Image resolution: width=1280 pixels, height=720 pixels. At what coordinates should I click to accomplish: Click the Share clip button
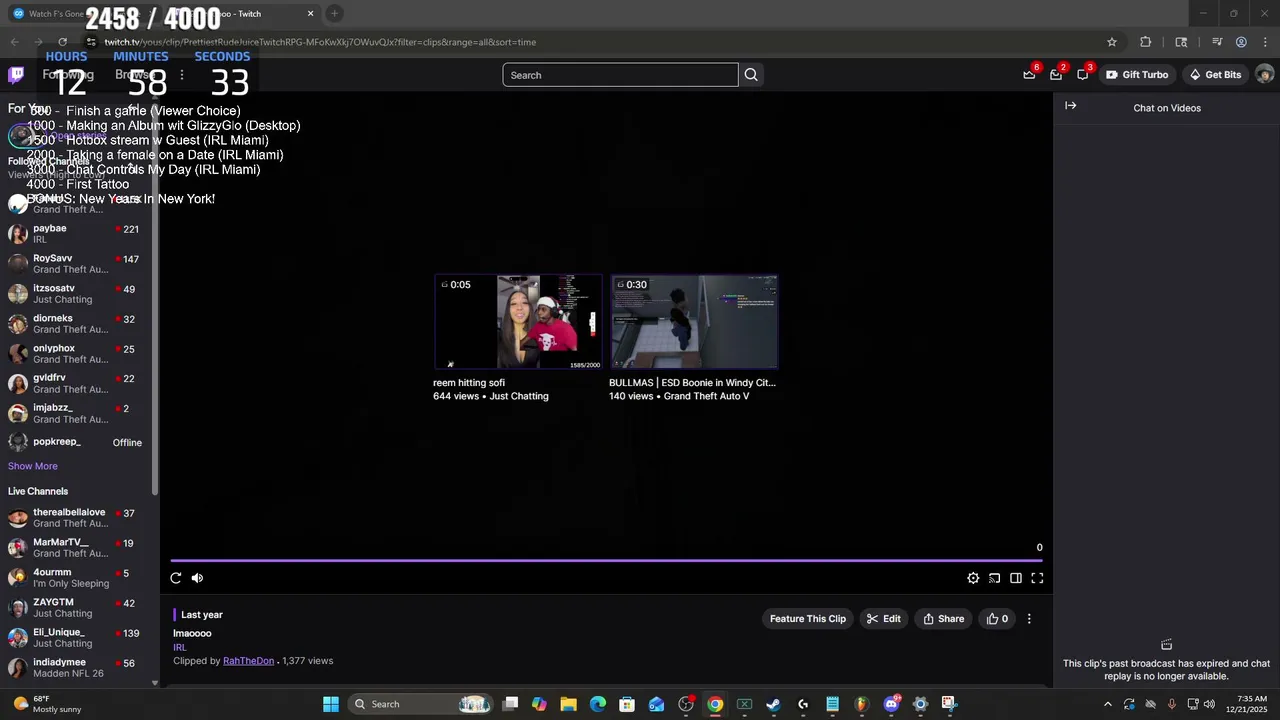click(x=944, y=619)
